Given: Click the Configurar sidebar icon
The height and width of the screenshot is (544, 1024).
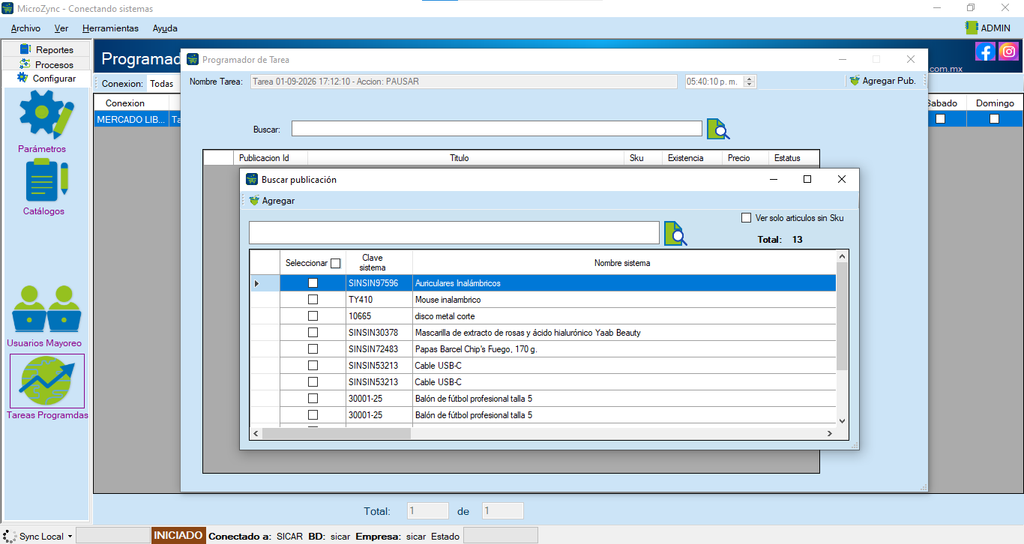Looking at the screenshot, I should (23, 78).
